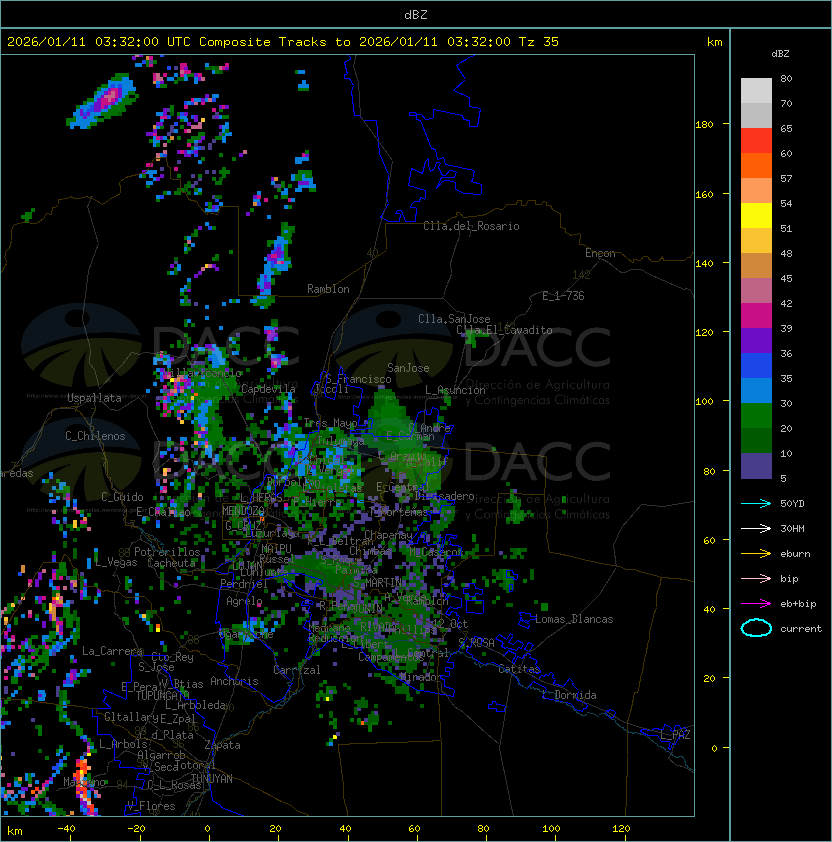Click the 180 km y-axis tick label
Viewport: 832px width, 842px height.
point(704,125)
